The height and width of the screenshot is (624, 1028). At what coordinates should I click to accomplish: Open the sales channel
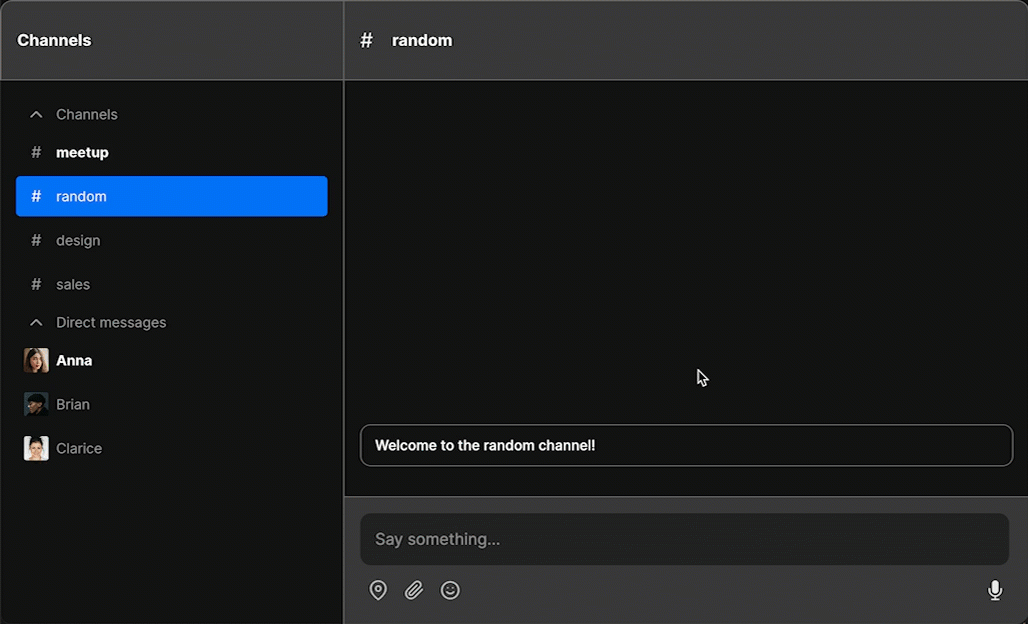pyautogui.click(x=74, y=284)
